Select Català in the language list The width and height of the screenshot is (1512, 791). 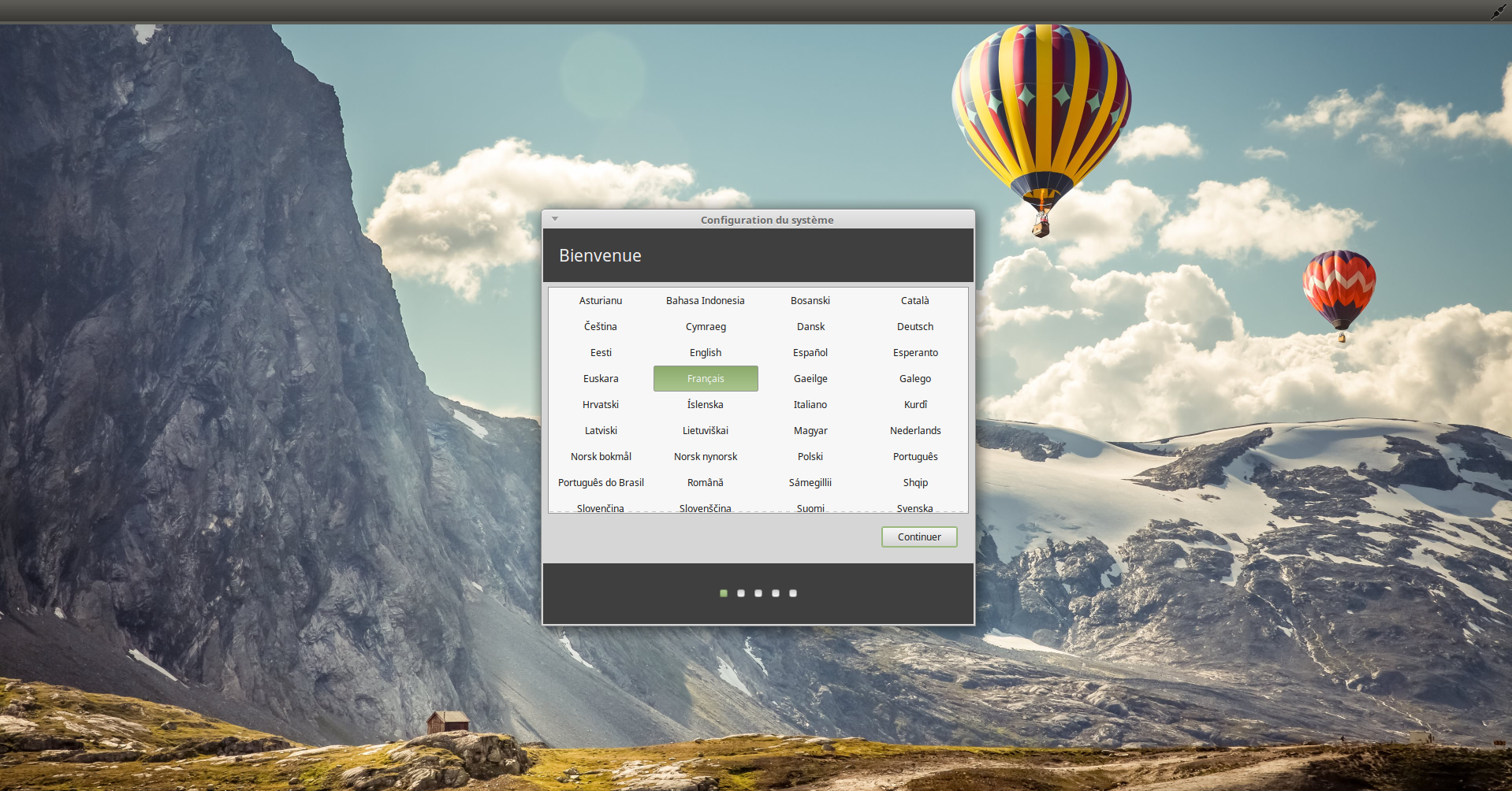(x=914, y=301)
